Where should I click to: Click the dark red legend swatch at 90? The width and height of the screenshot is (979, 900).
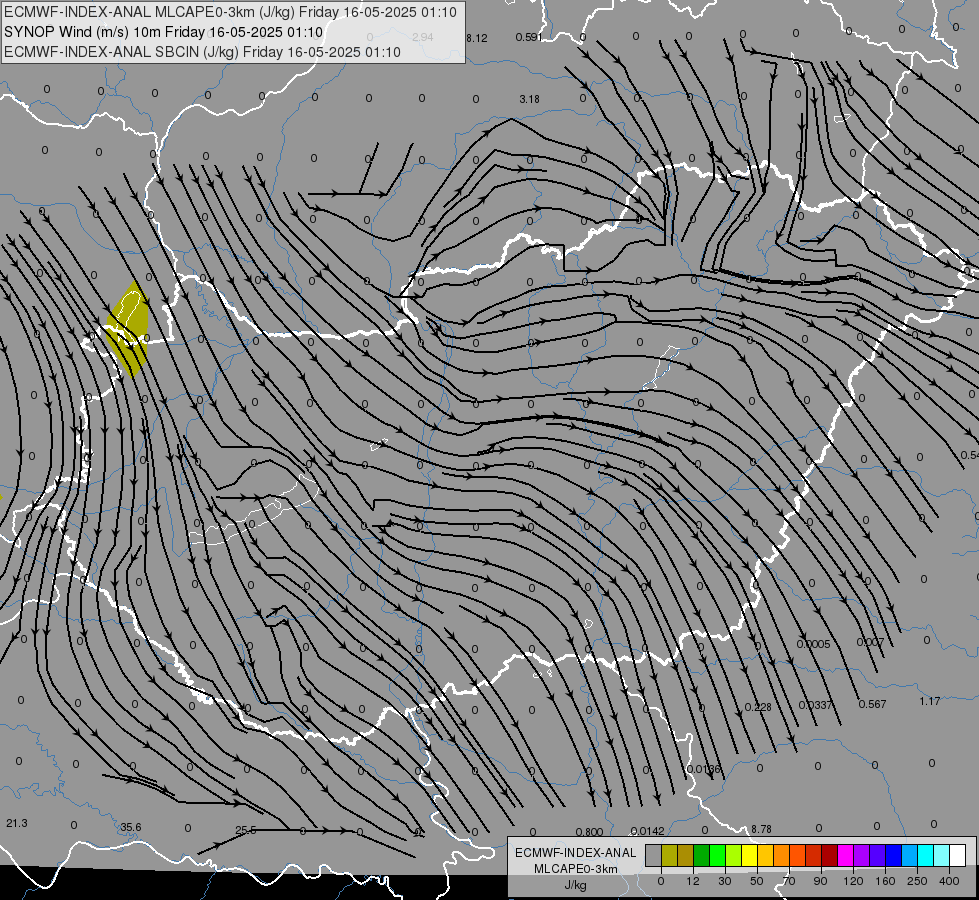(x=829, y=855)
